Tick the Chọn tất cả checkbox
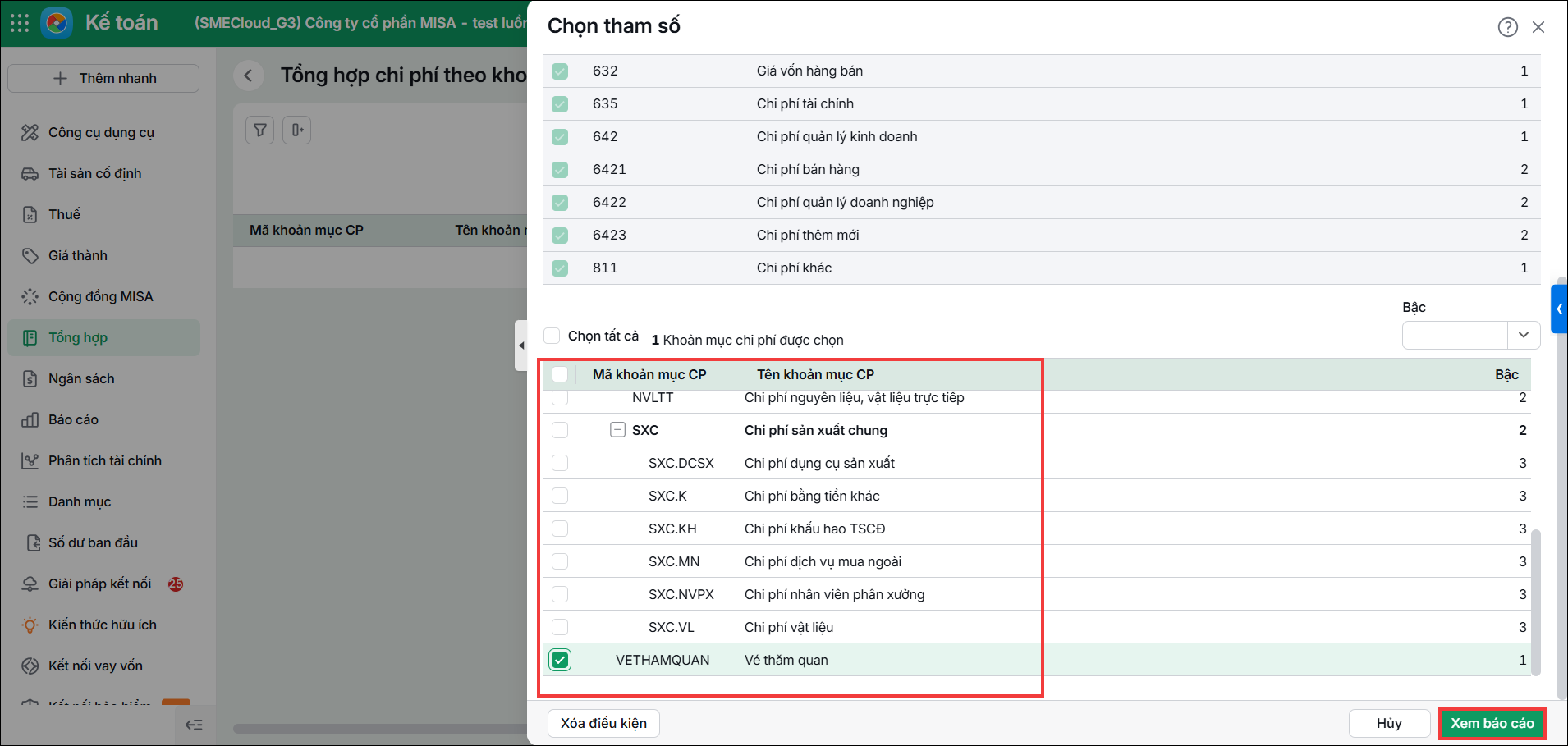The image size is (1568, 746). (552, 336)
